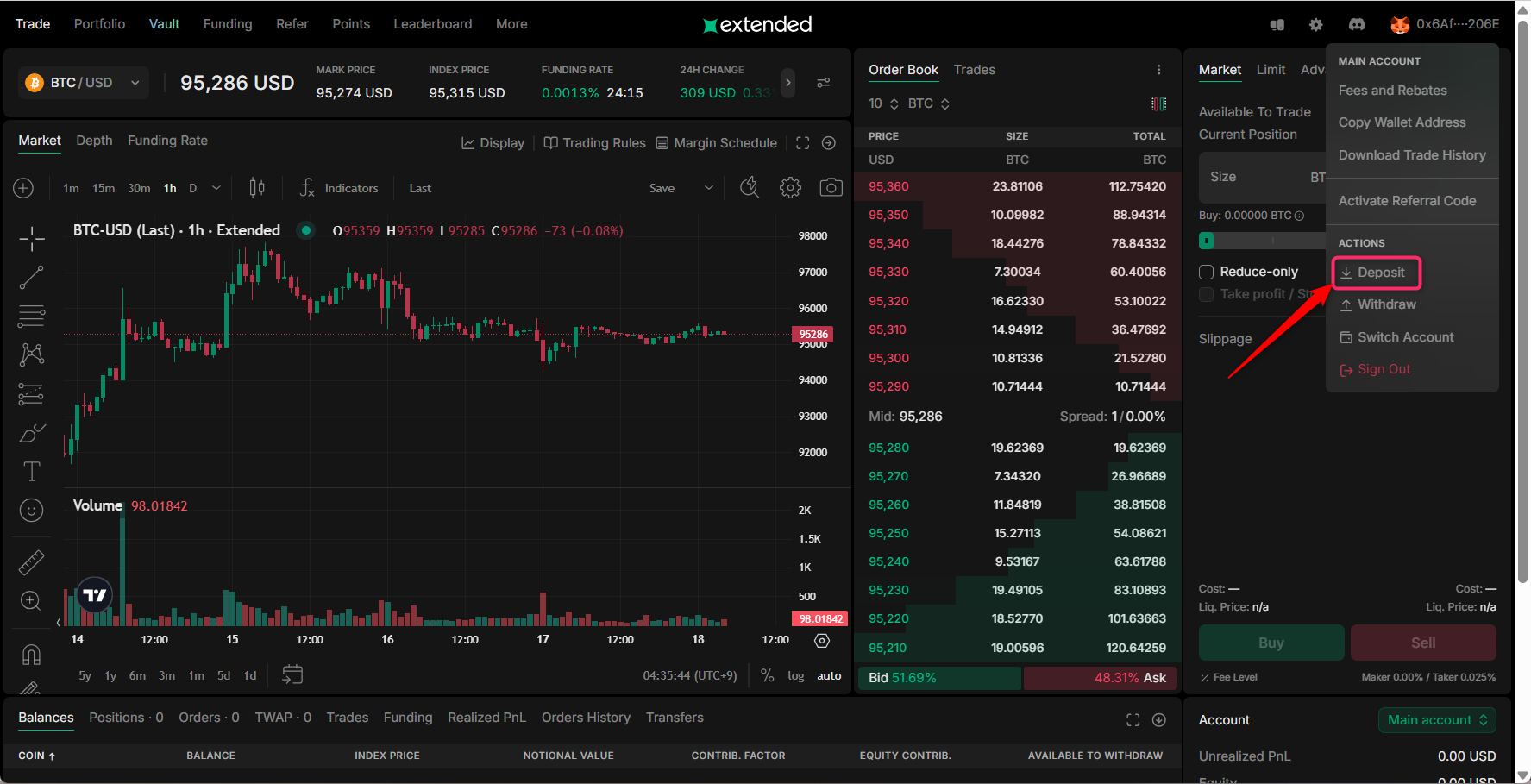The image size is (1531, 784).
Task: Switch to the Trades tab in order book
Action: (974, 70)
